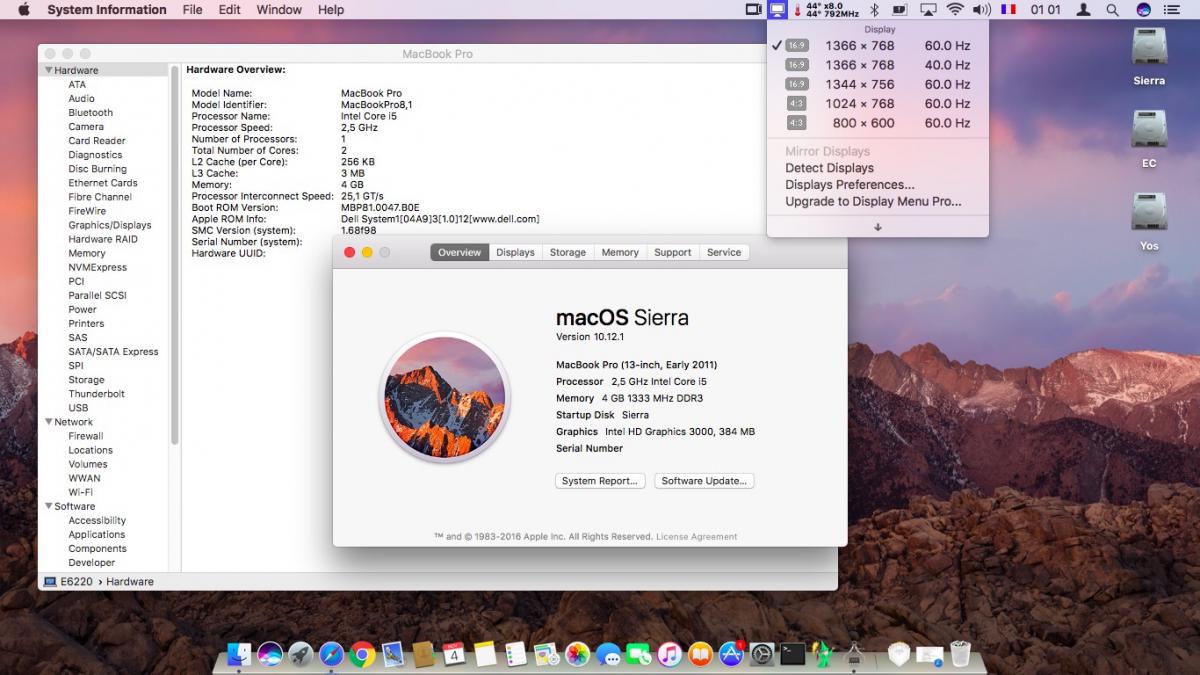This screenshot has height=675, width=1200.
Task: Click the System Report… button
Action: click(x=599, y=481)
